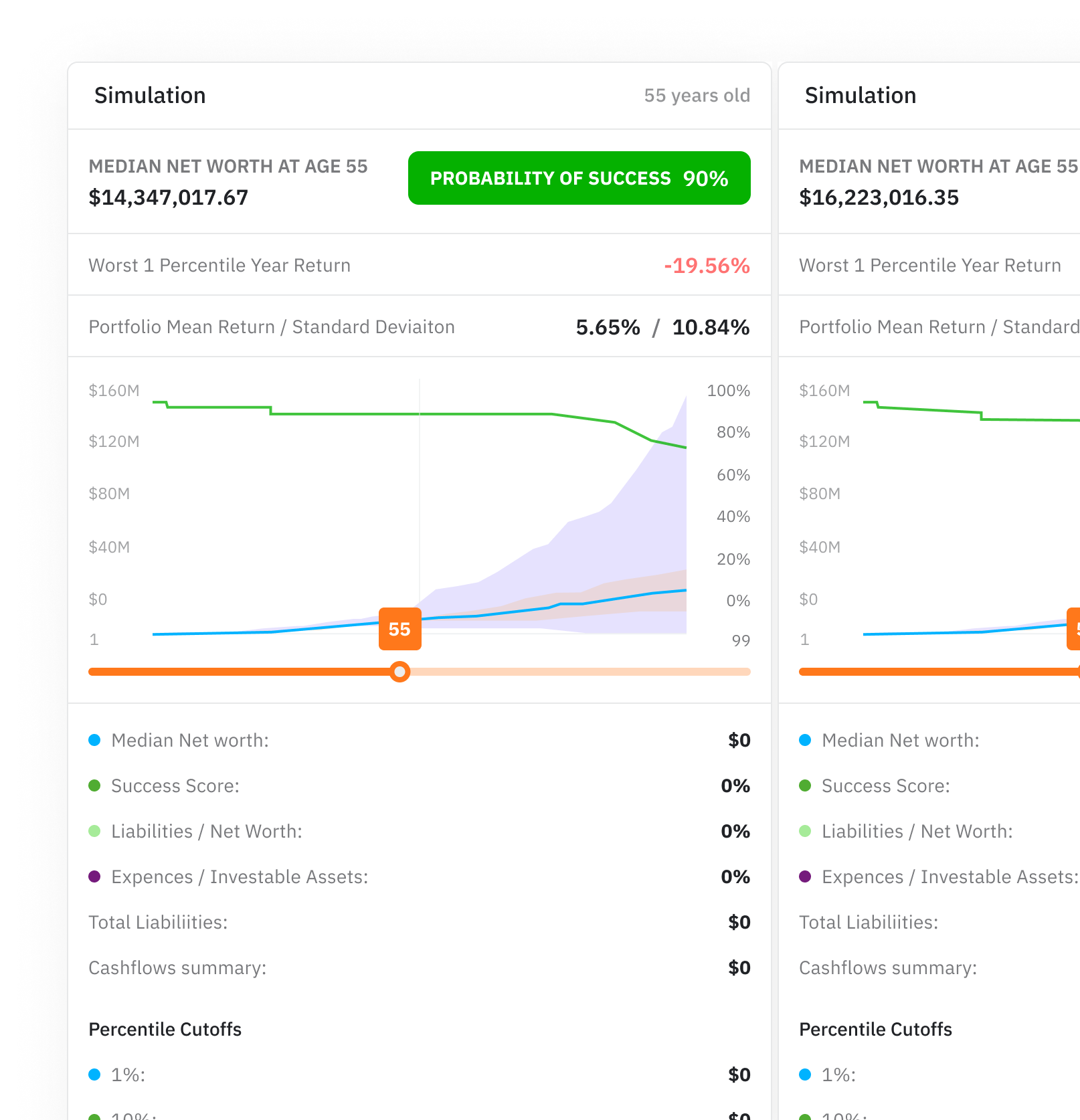This screenshot has height=1120, width=1080.
Task: Click the left card's Simulation title
Action: click(x=150, y=96)
